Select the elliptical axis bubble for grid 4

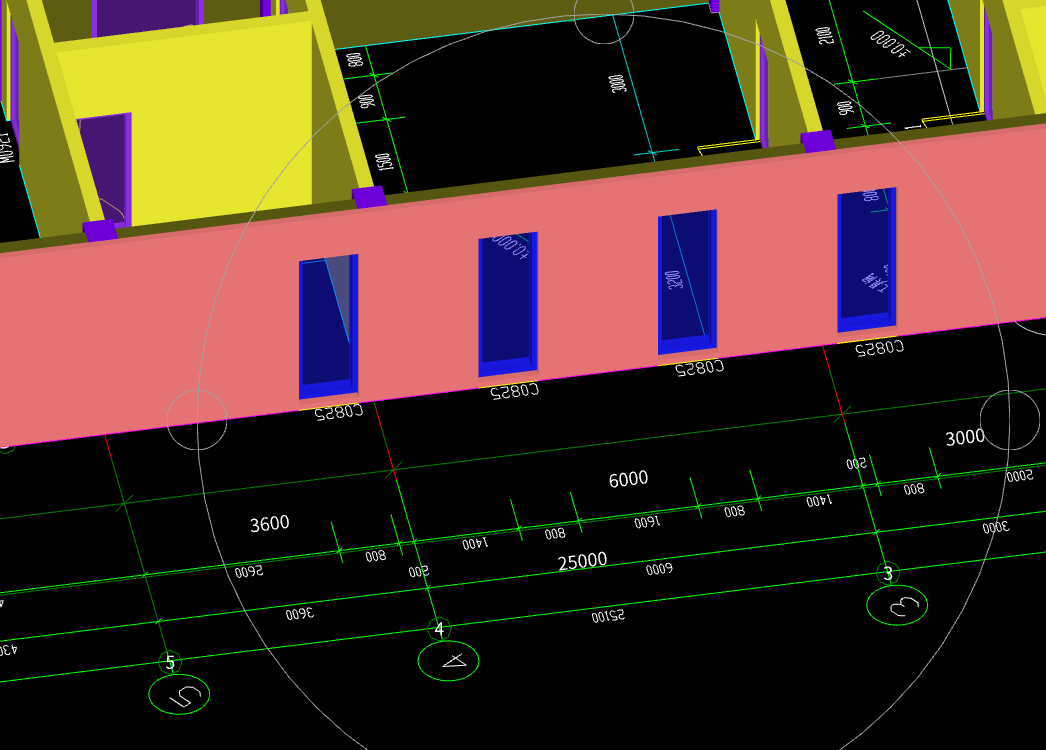(x=448, y=661)
